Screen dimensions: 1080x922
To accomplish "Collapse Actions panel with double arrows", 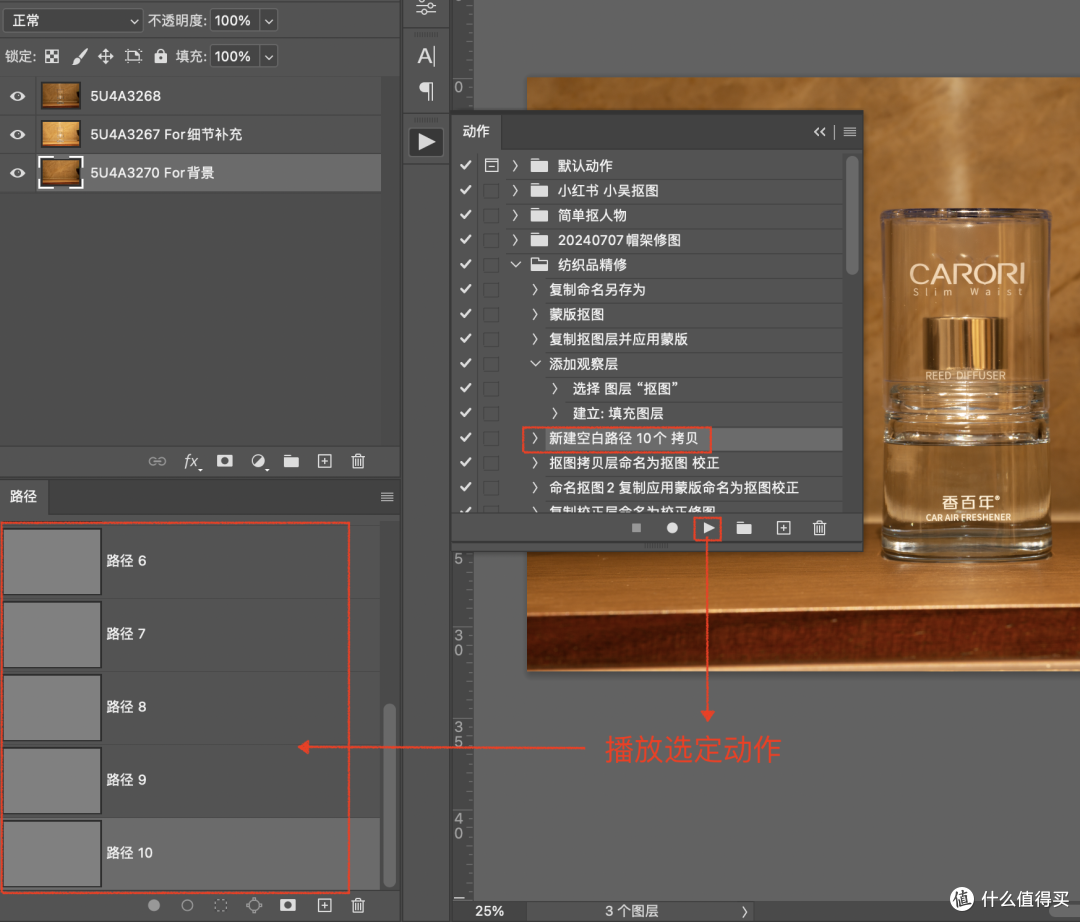I will [x=820, y=132].
